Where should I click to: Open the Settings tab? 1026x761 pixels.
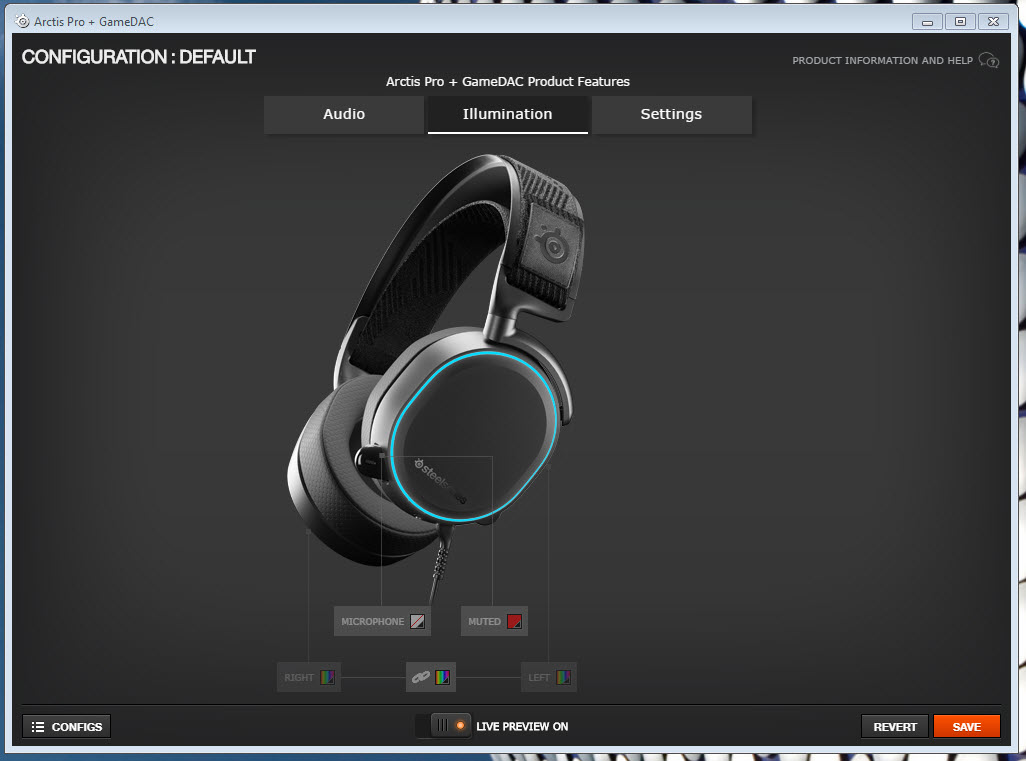click(x=671, y=115)
